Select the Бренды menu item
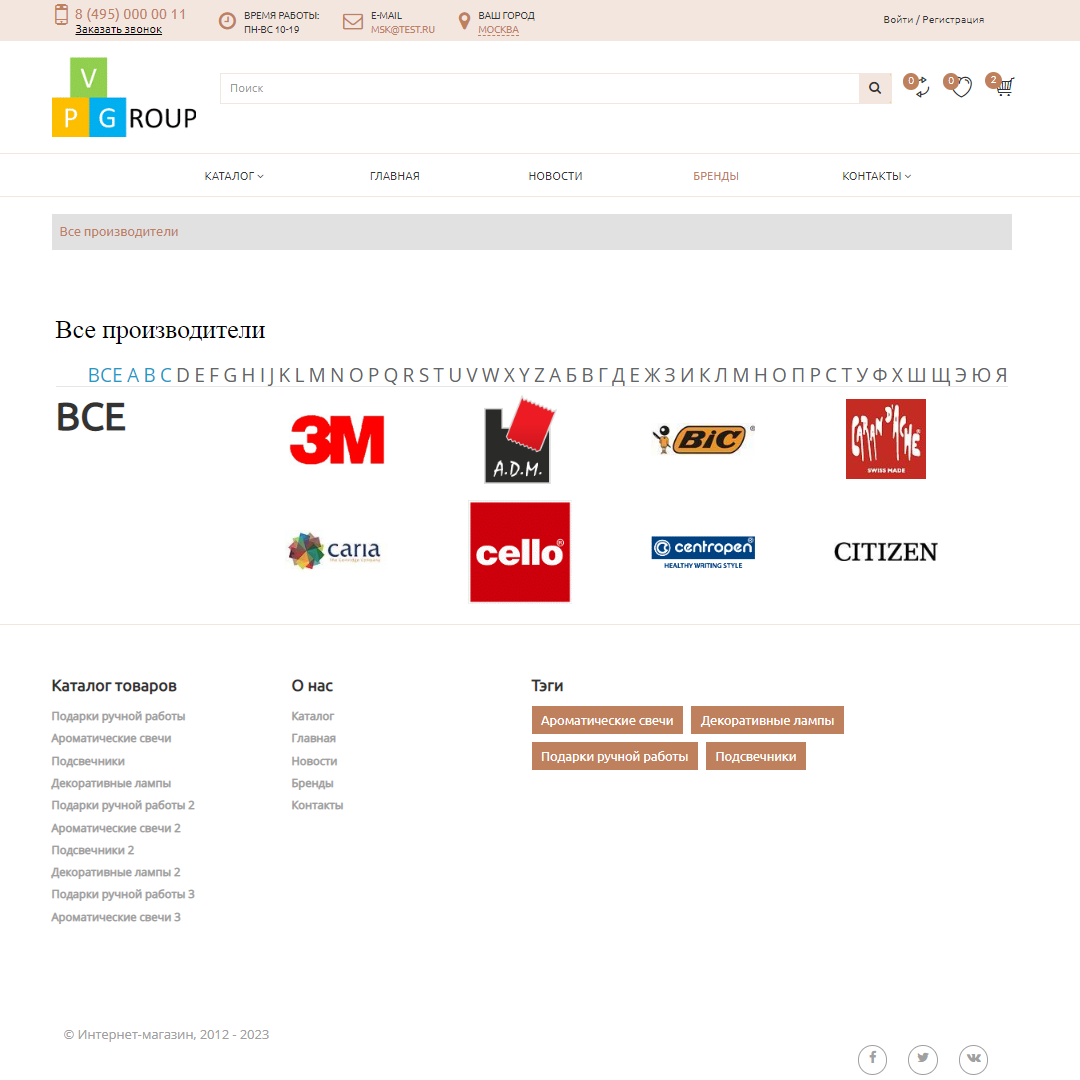 coord(716,176)
